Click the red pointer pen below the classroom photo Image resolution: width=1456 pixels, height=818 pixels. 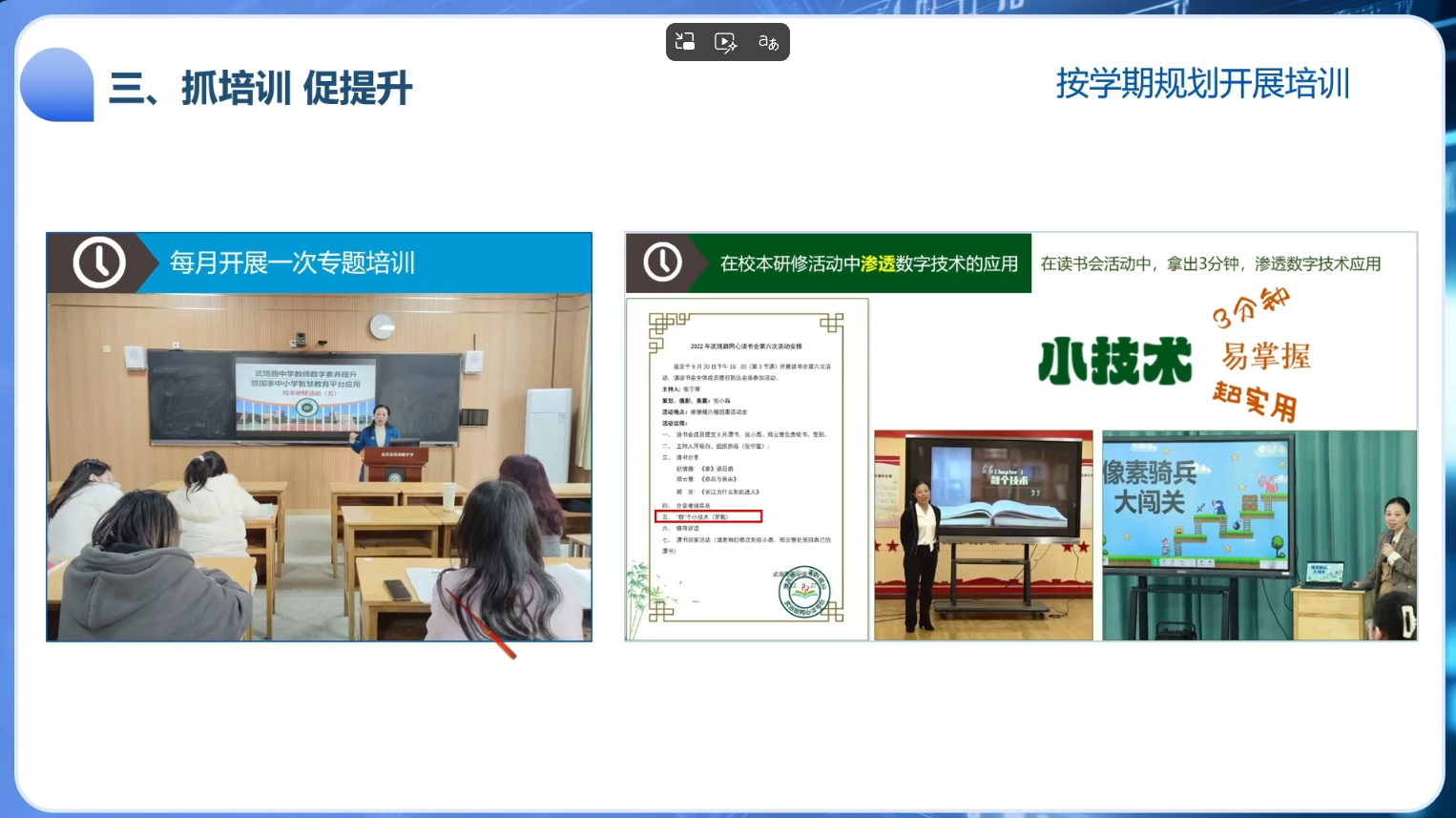(x=485, y=628)
